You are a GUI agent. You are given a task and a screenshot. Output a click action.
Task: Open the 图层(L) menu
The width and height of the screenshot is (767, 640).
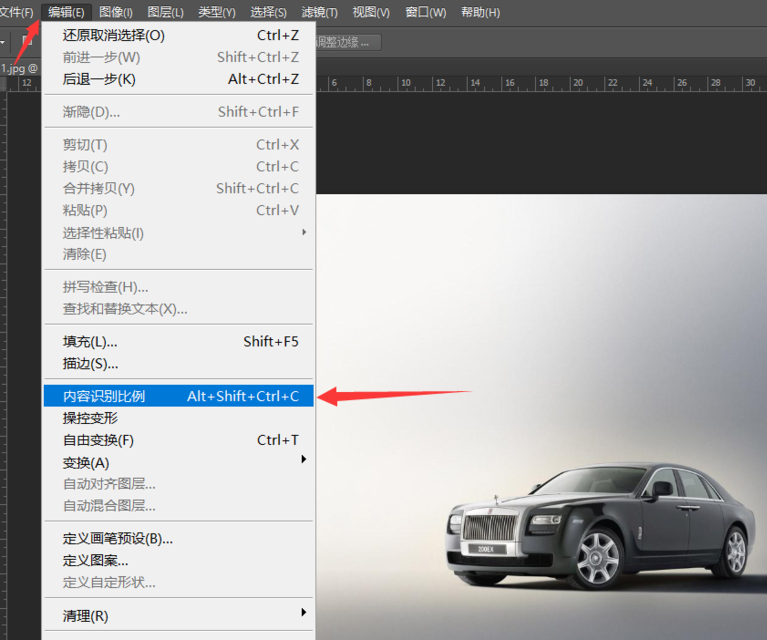point(165,12)
